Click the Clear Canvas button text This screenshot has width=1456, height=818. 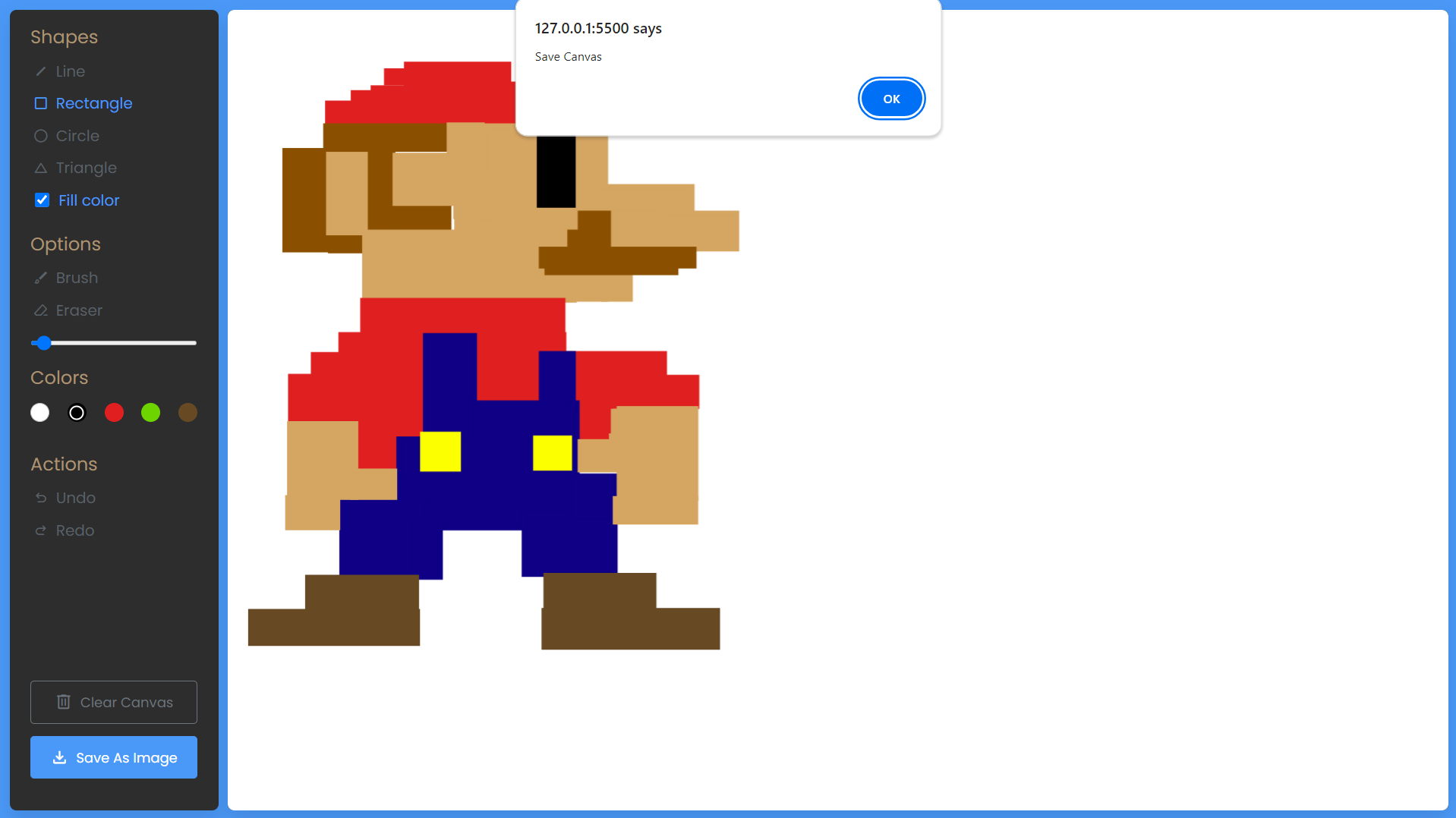coord(127,702)
